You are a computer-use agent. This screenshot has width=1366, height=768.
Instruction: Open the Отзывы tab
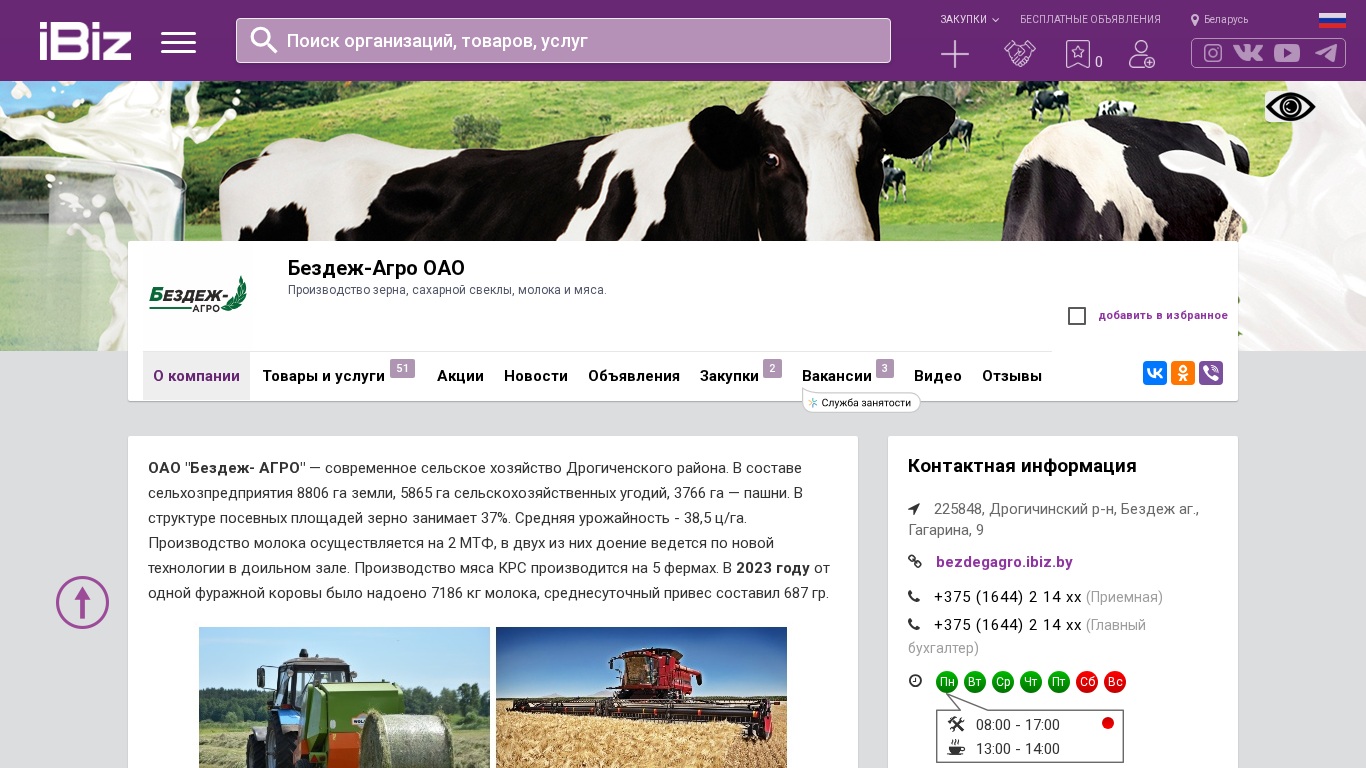pyautogui.click(x=1012, y=376)
